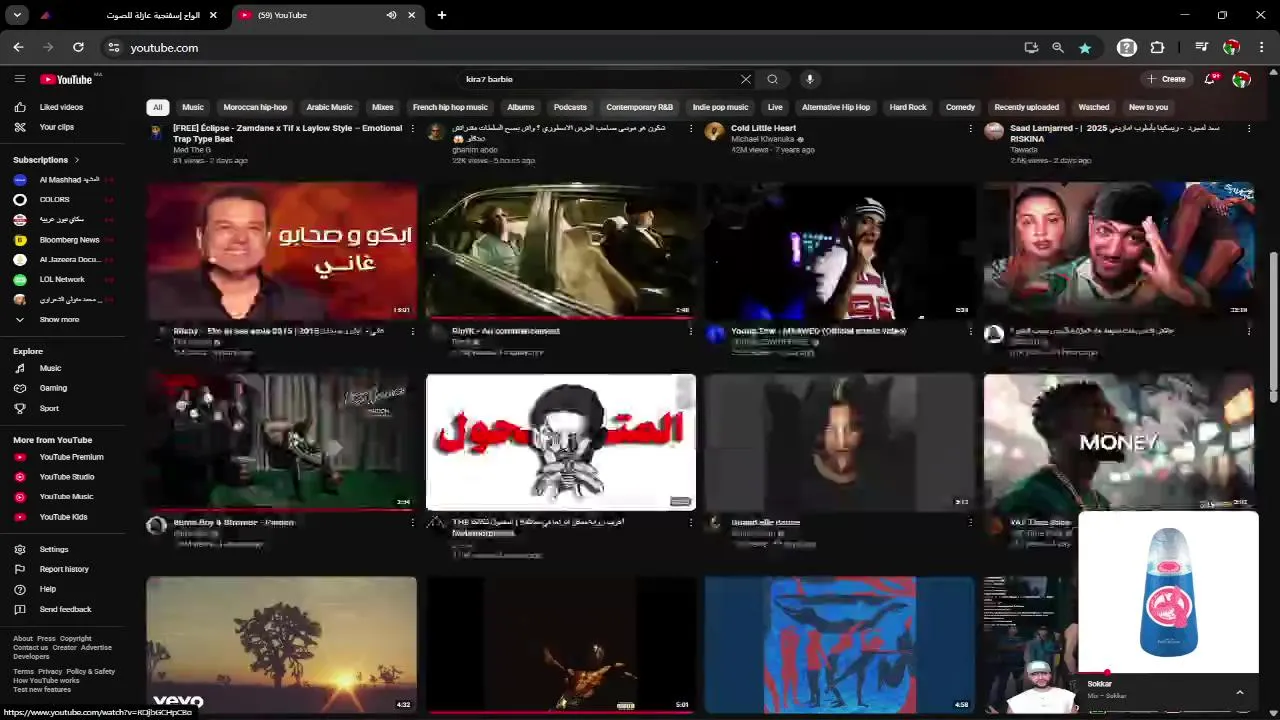
Task: Open the Privacy footer link
Action: [50, 672]
